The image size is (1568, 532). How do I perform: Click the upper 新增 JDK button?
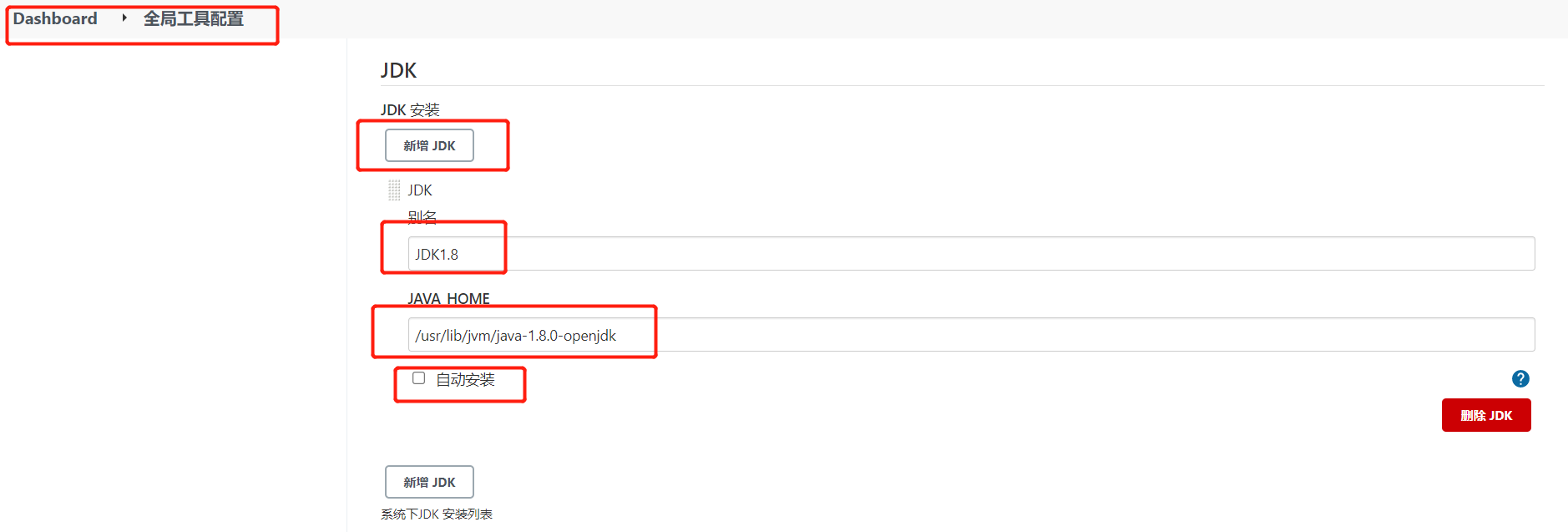tap(429, 145)
